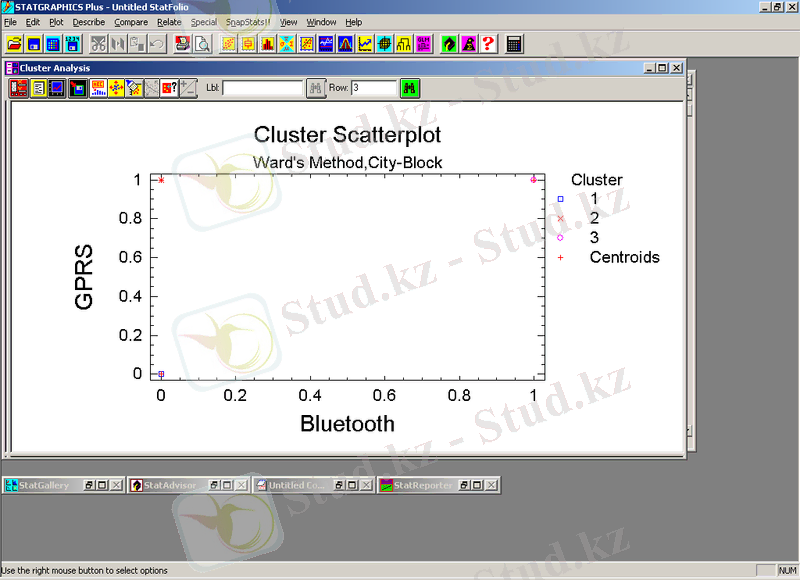Open the Help menu
Image resolution: width=800 pixels, height=580 pixels.
tap(354, 22)
